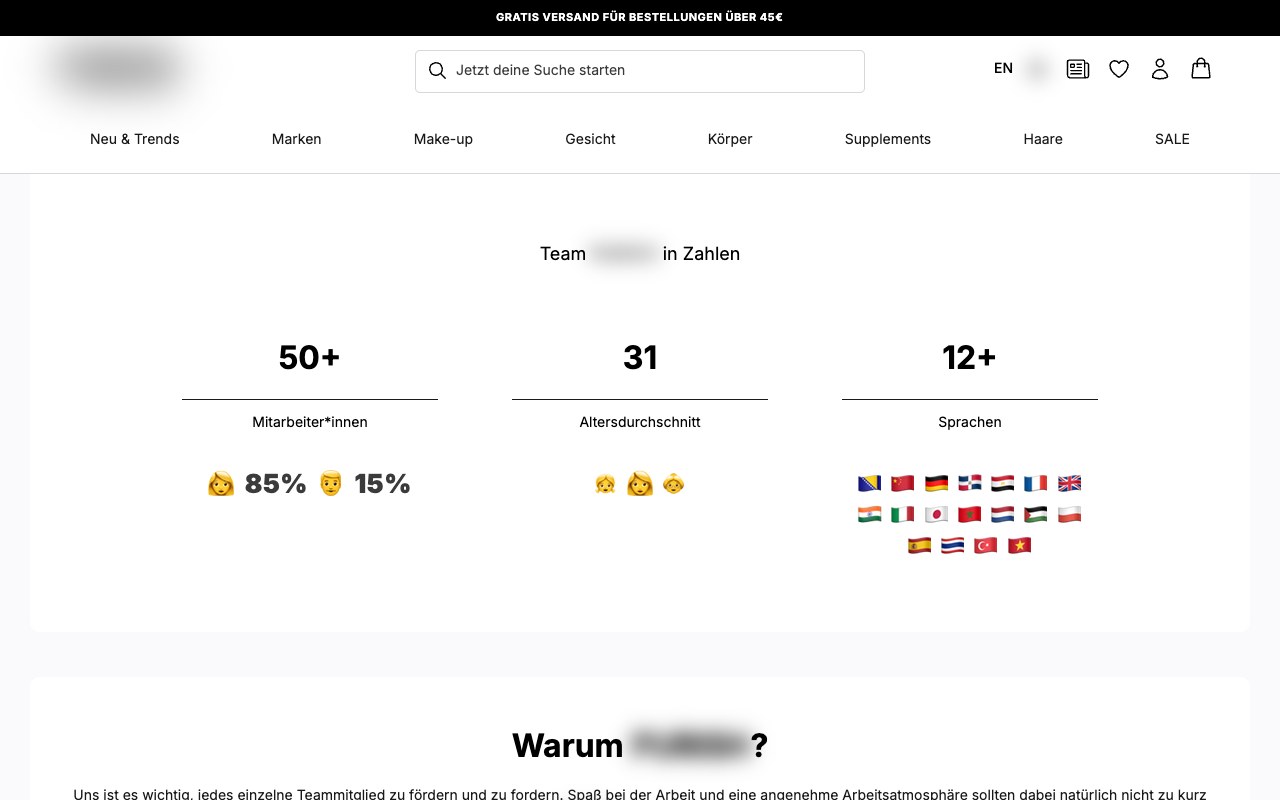Click the French flag emoji
Screen dimensions: 1280x800
tap(1036, 484)
